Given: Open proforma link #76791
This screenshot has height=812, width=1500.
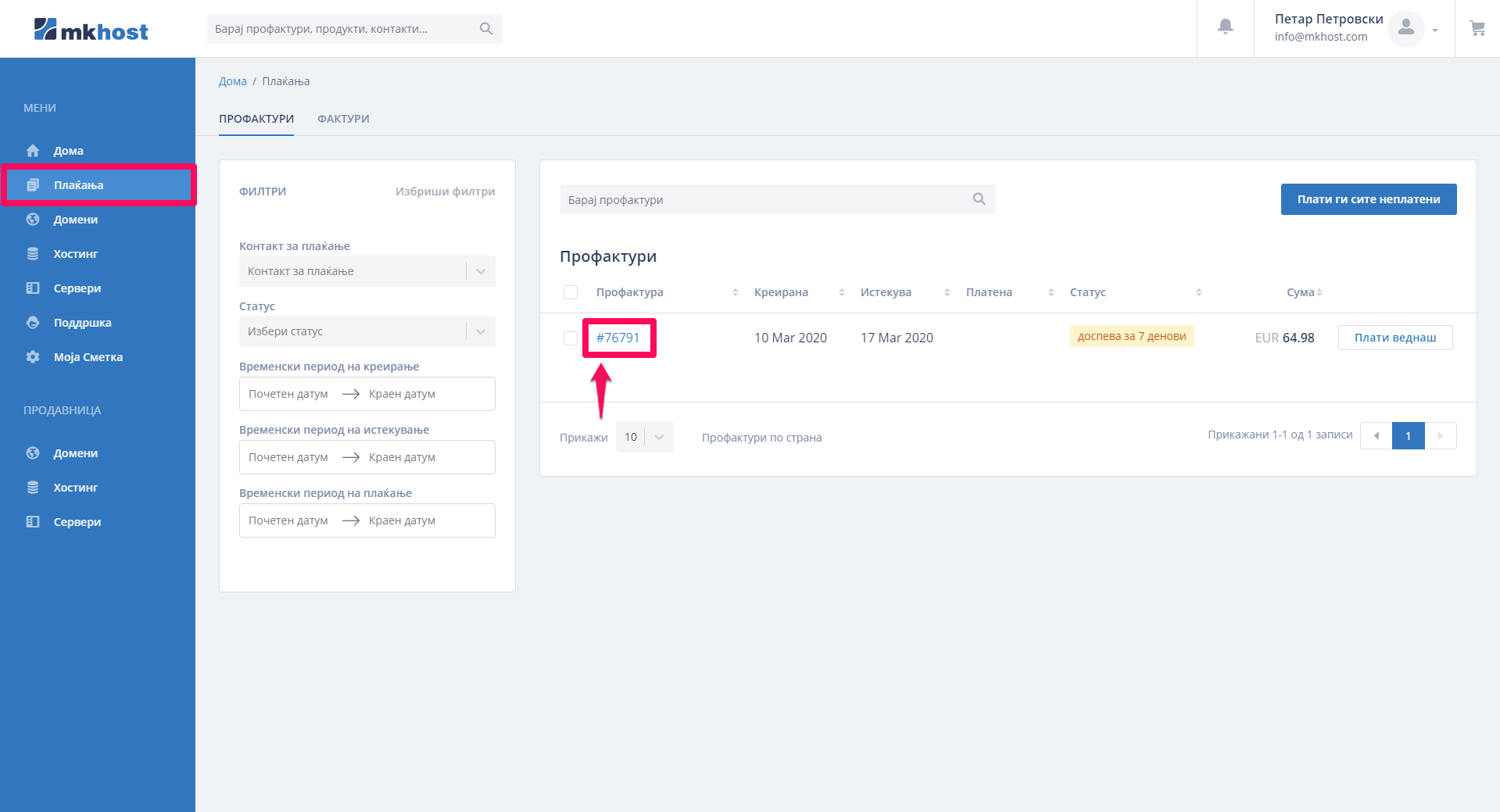Looking at the screenshot, I should tap(618, 338).
